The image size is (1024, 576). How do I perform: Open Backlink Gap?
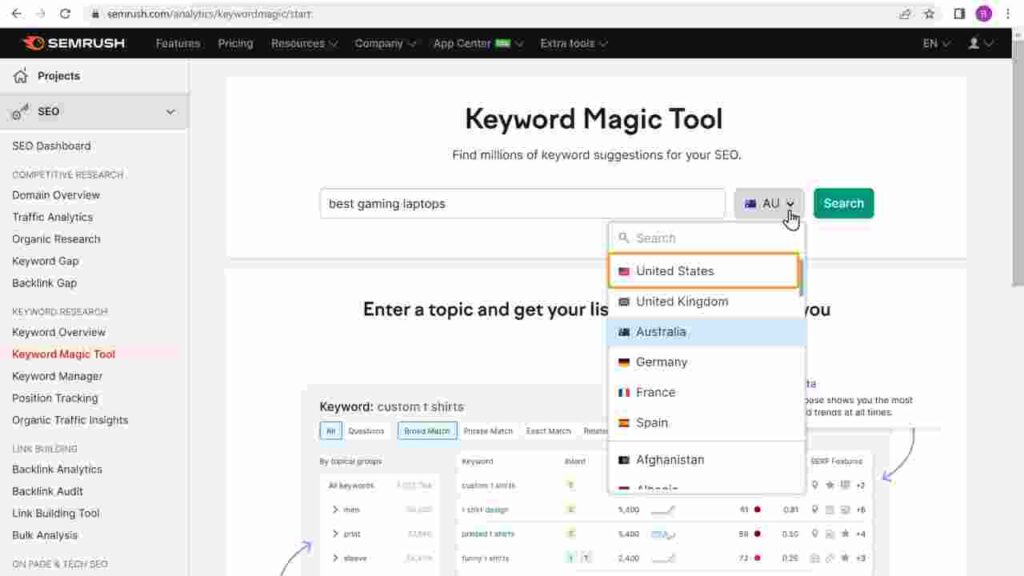coord(44,283)
